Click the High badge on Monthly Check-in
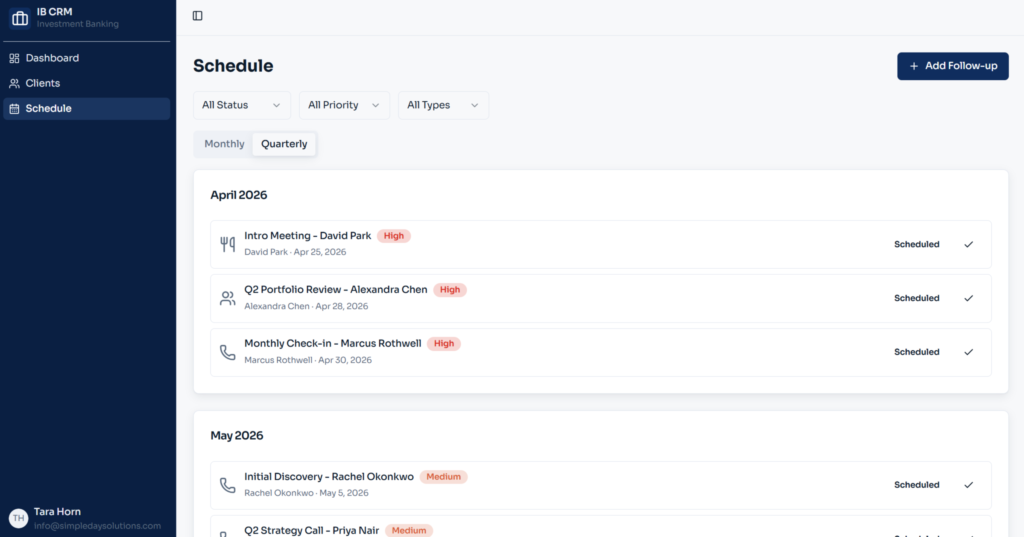 point(444,344)
